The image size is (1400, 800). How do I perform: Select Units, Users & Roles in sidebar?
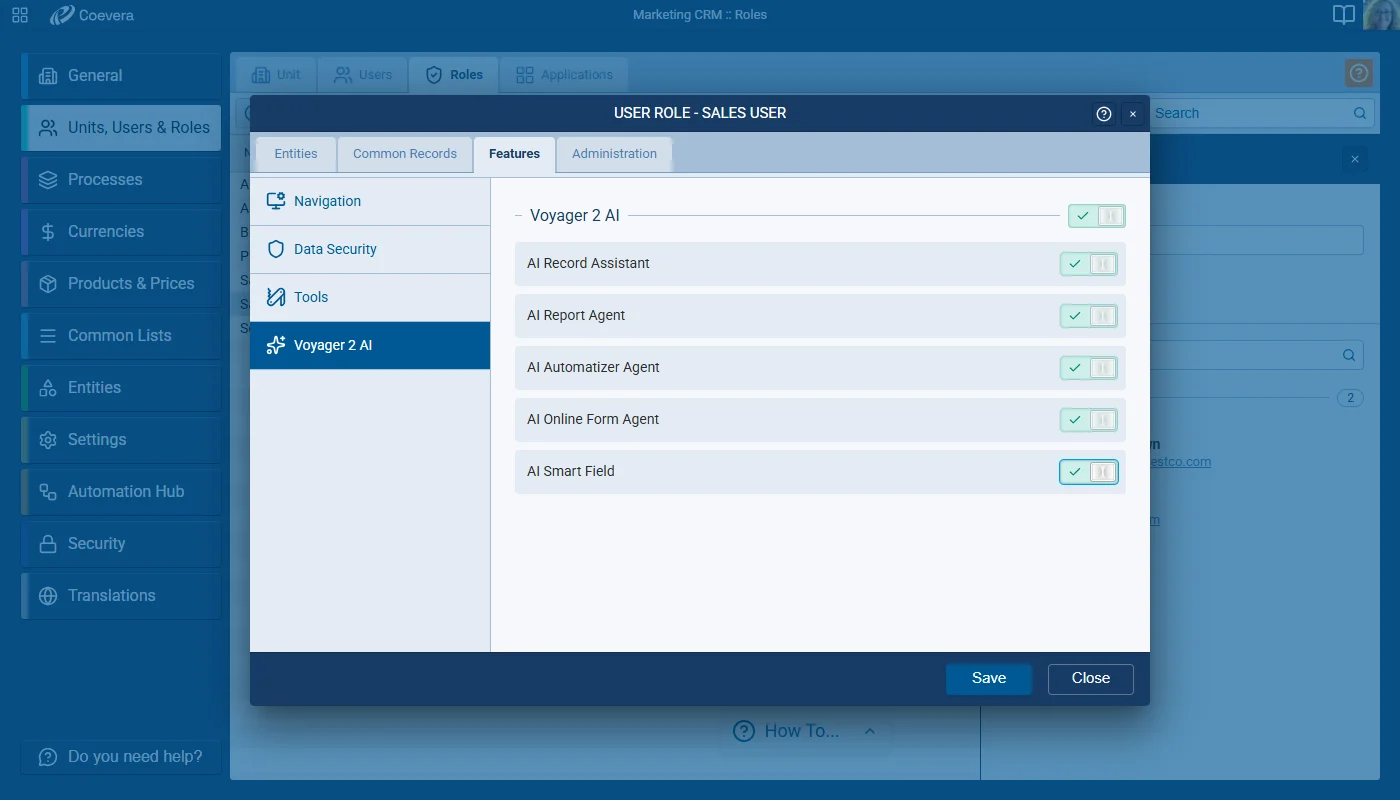[x=121, y=128]
